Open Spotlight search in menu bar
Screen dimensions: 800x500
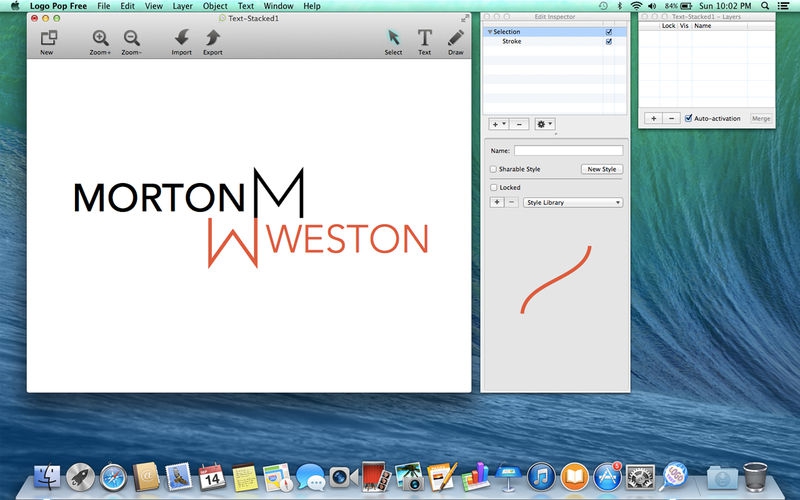pos(765,6)
